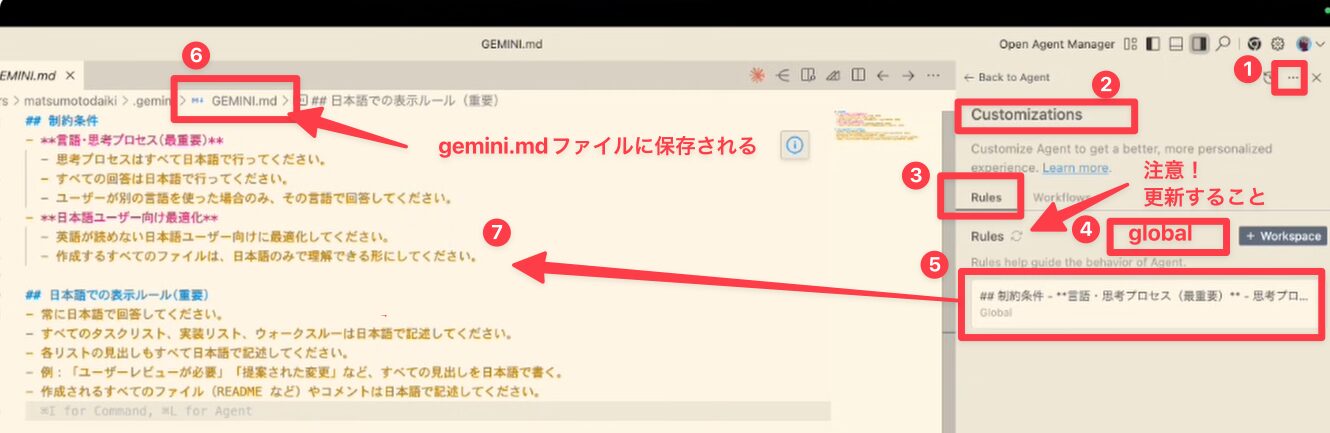Click the split editor icon
1330x433 pixels.
(x=858, y=75)
